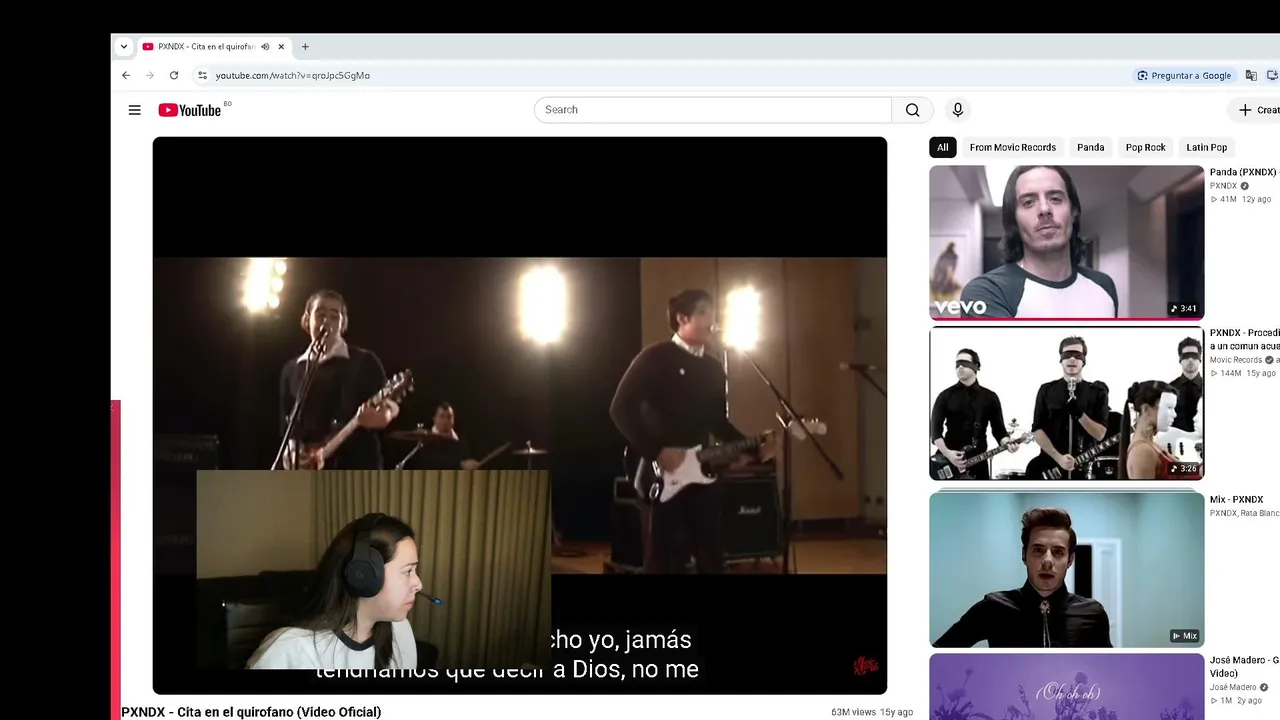The image size is (1280, 720).
Task: Start voice search with the microphone icon
Action: (x=957, y=110)
